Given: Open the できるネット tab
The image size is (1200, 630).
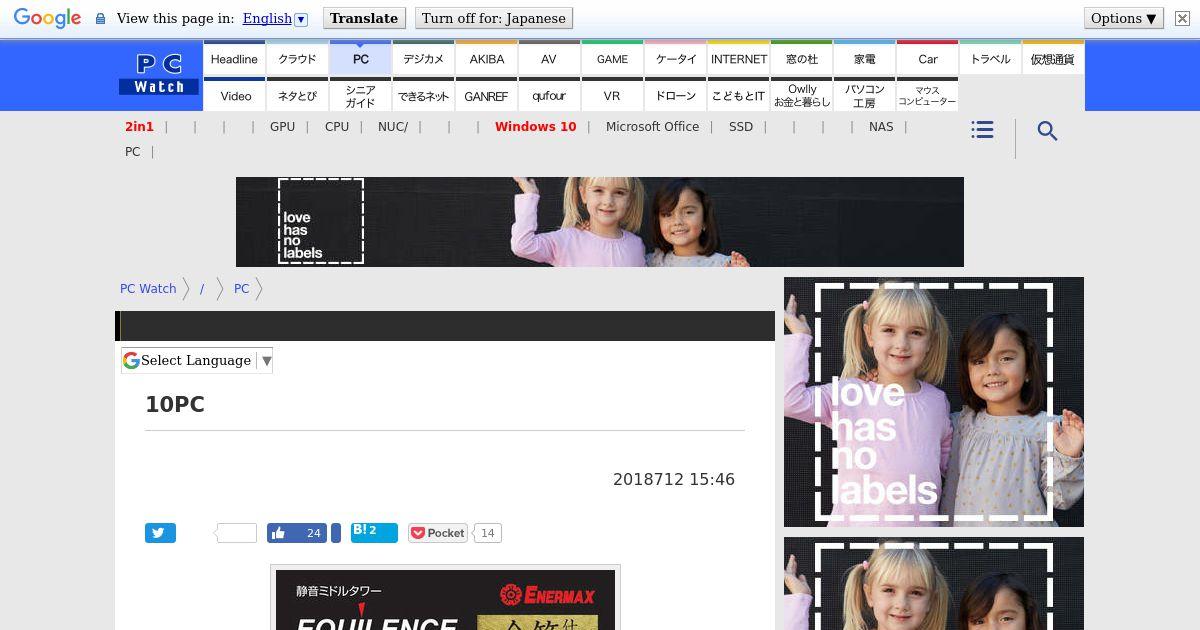Looking at the screenshot, I should tap(423, 95).
